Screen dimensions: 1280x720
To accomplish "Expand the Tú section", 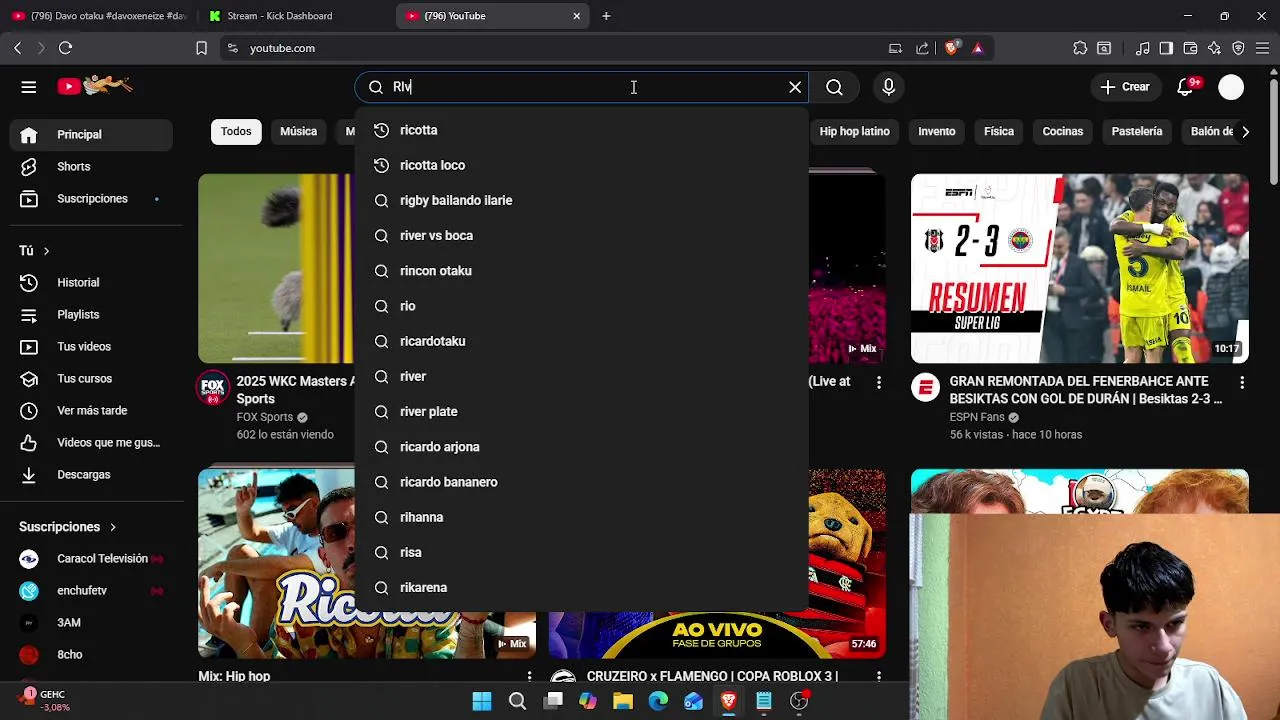I will pos(34,250).
